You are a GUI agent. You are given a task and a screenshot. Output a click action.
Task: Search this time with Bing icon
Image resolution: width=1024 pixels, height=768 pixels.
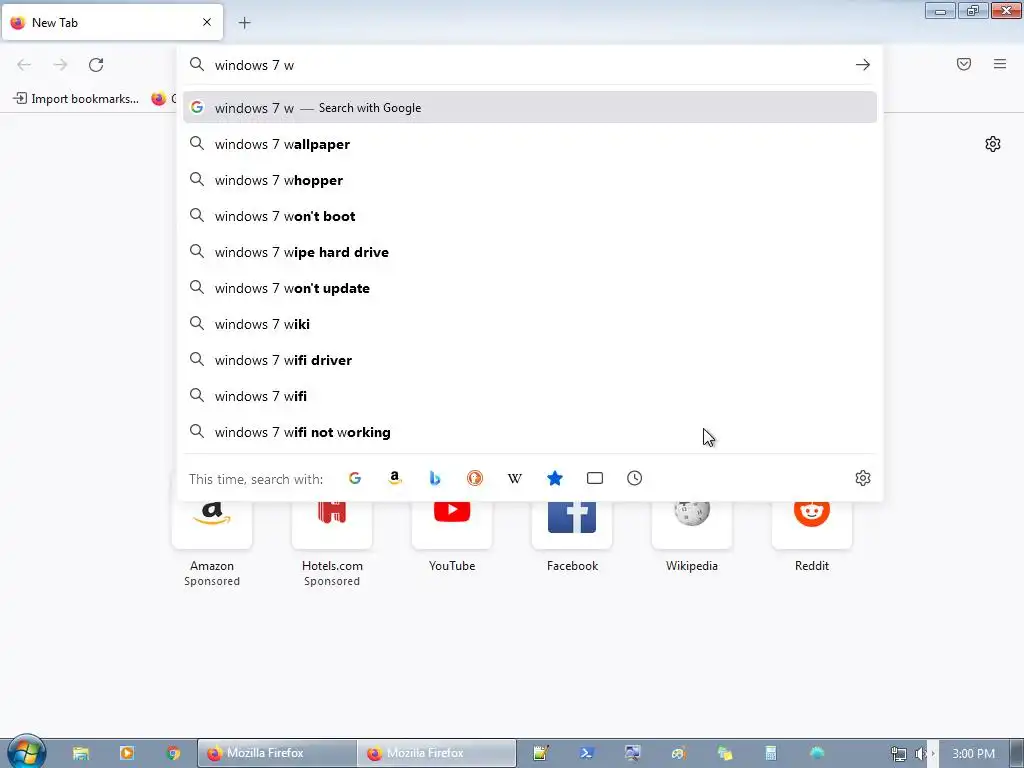click(x=435, y=478)
